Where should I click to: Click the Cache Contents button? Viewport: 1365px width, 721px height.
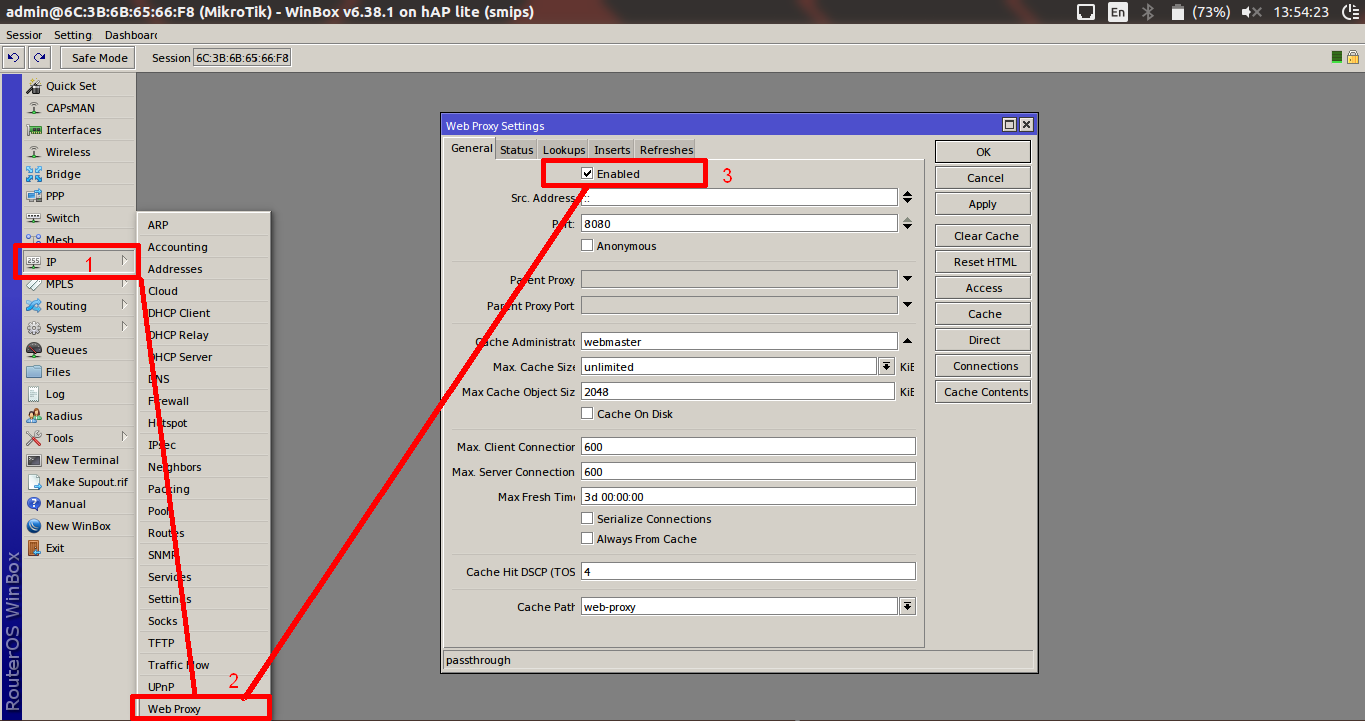point(983,392)
